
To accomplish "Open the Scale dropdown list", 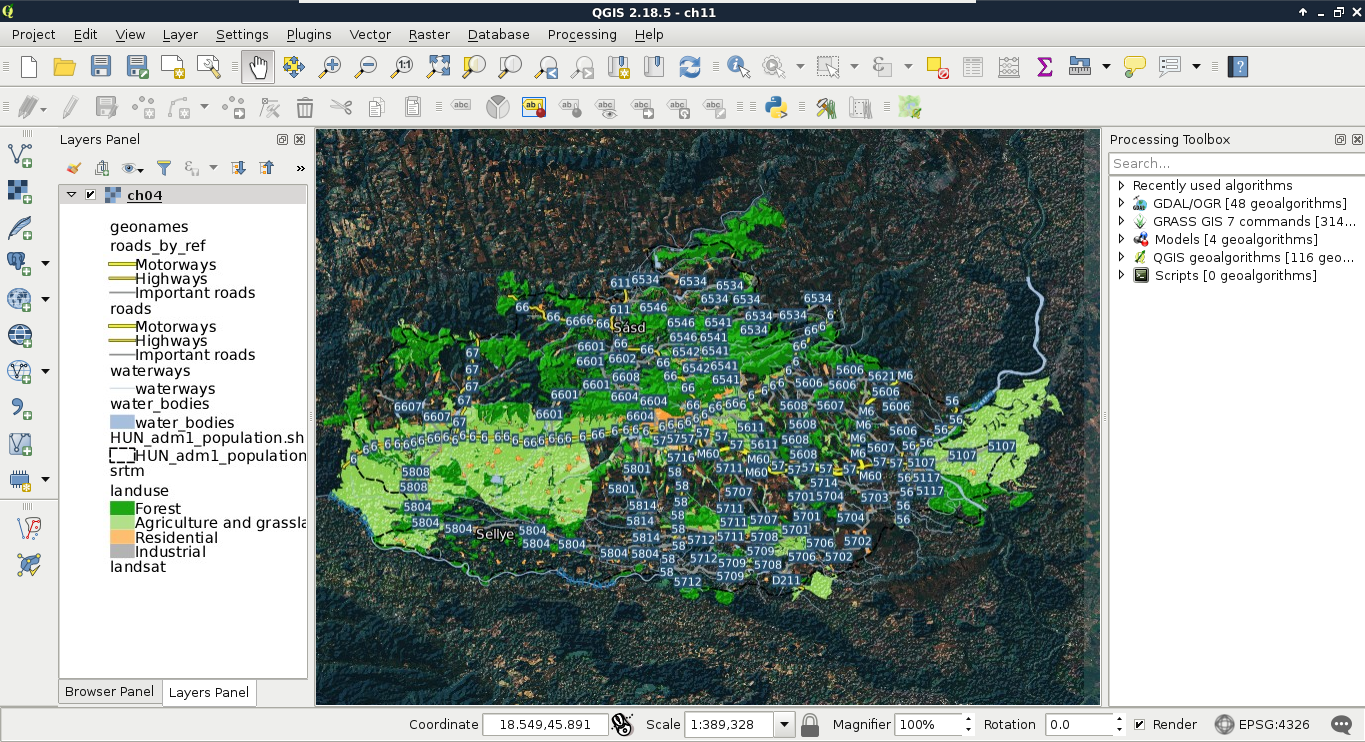I will tap(784, 724).
